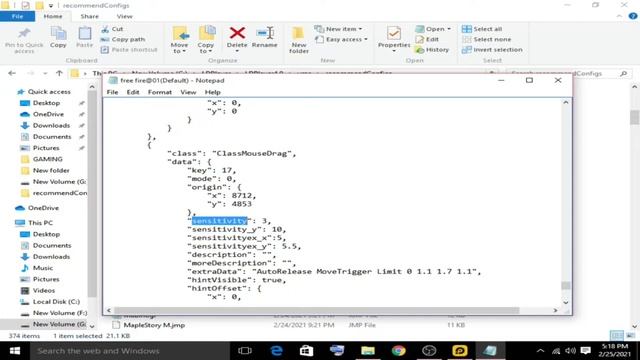Open Task View on taskbar
640x360 pixels.
[245, 351]
